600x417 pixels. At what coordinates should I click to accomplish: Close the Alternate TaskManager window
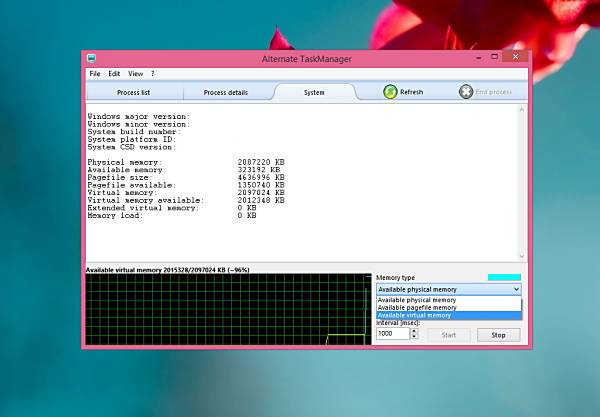click(515, 57)
